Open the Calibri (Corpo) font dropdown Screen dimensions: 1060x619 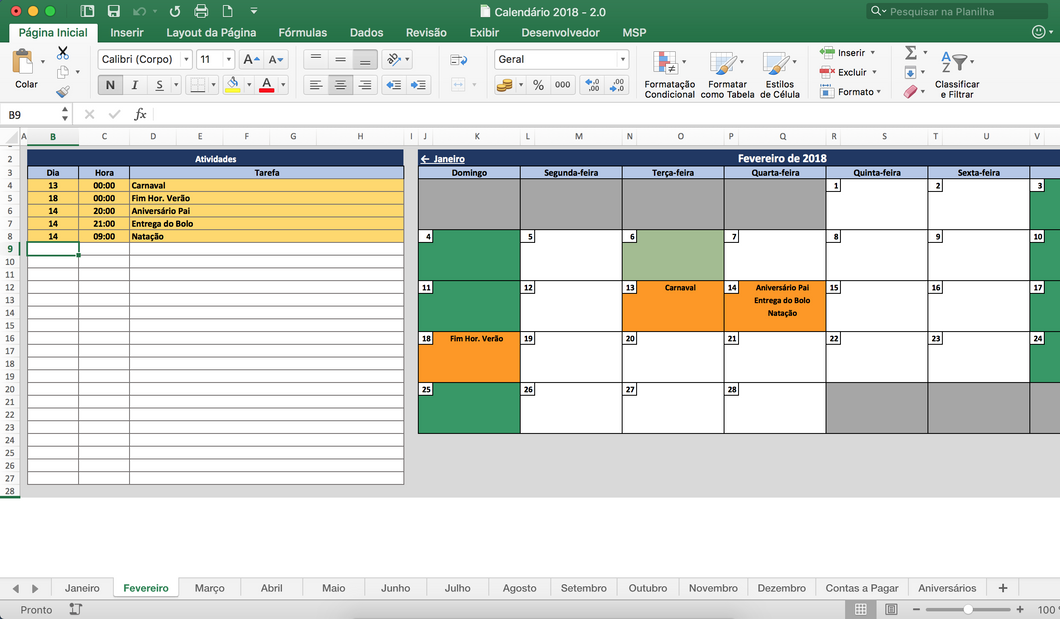click(x=186, y=59)
